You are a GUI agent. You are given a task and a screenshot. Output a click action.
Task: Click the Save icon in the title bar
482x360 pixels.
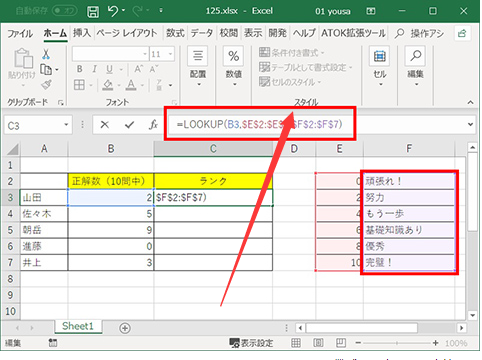click(93, 12)
